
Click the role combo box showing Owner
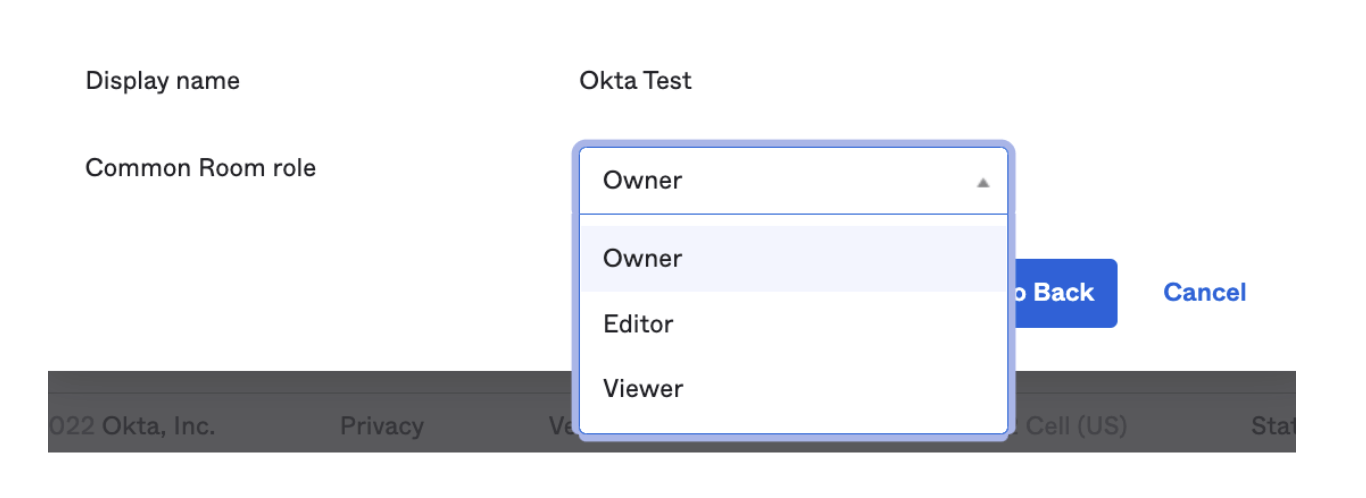tap(780, 181)
